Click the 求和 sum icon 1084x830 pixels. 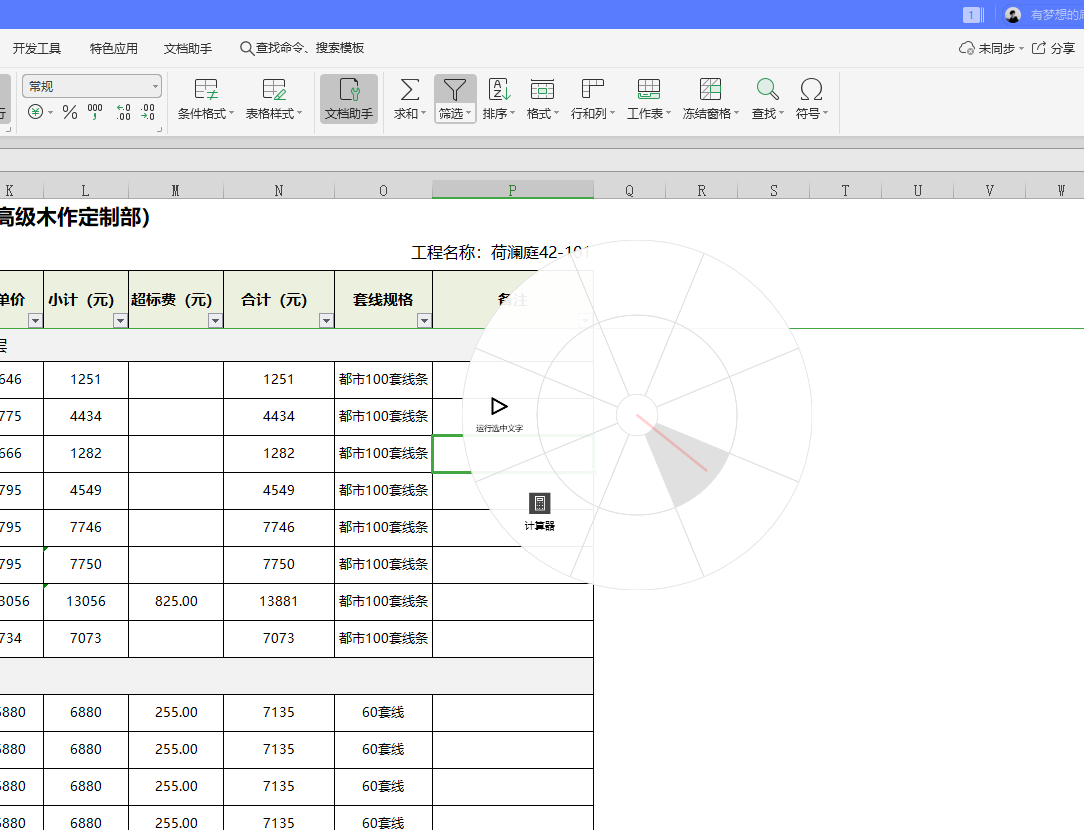click(409, 90)
